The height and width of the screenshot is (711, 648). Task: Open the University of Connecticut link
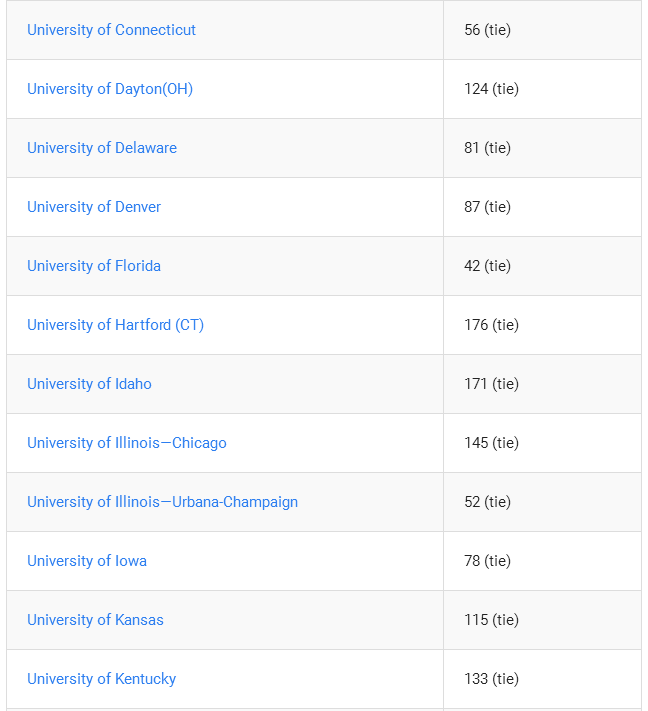111,30
